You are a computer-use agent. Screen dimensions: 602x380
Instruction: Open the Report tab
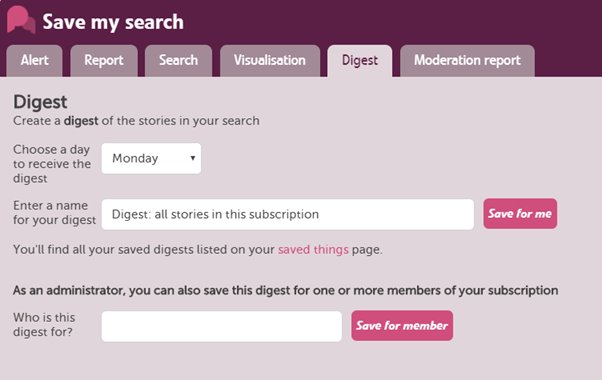coord(104,61)
